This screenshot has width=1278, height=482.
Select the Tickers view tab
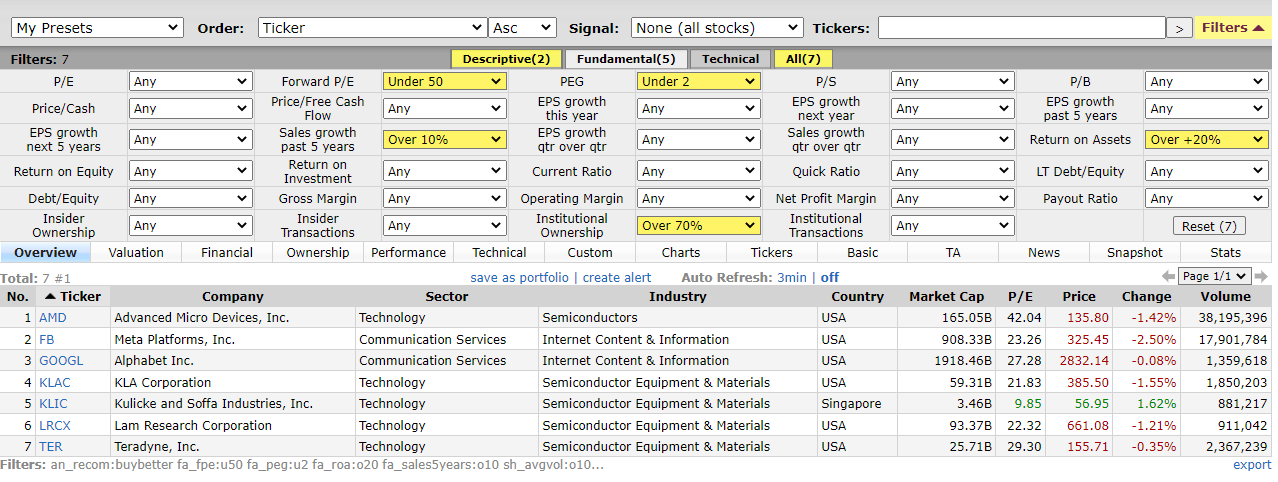click(x=771, y=253)
